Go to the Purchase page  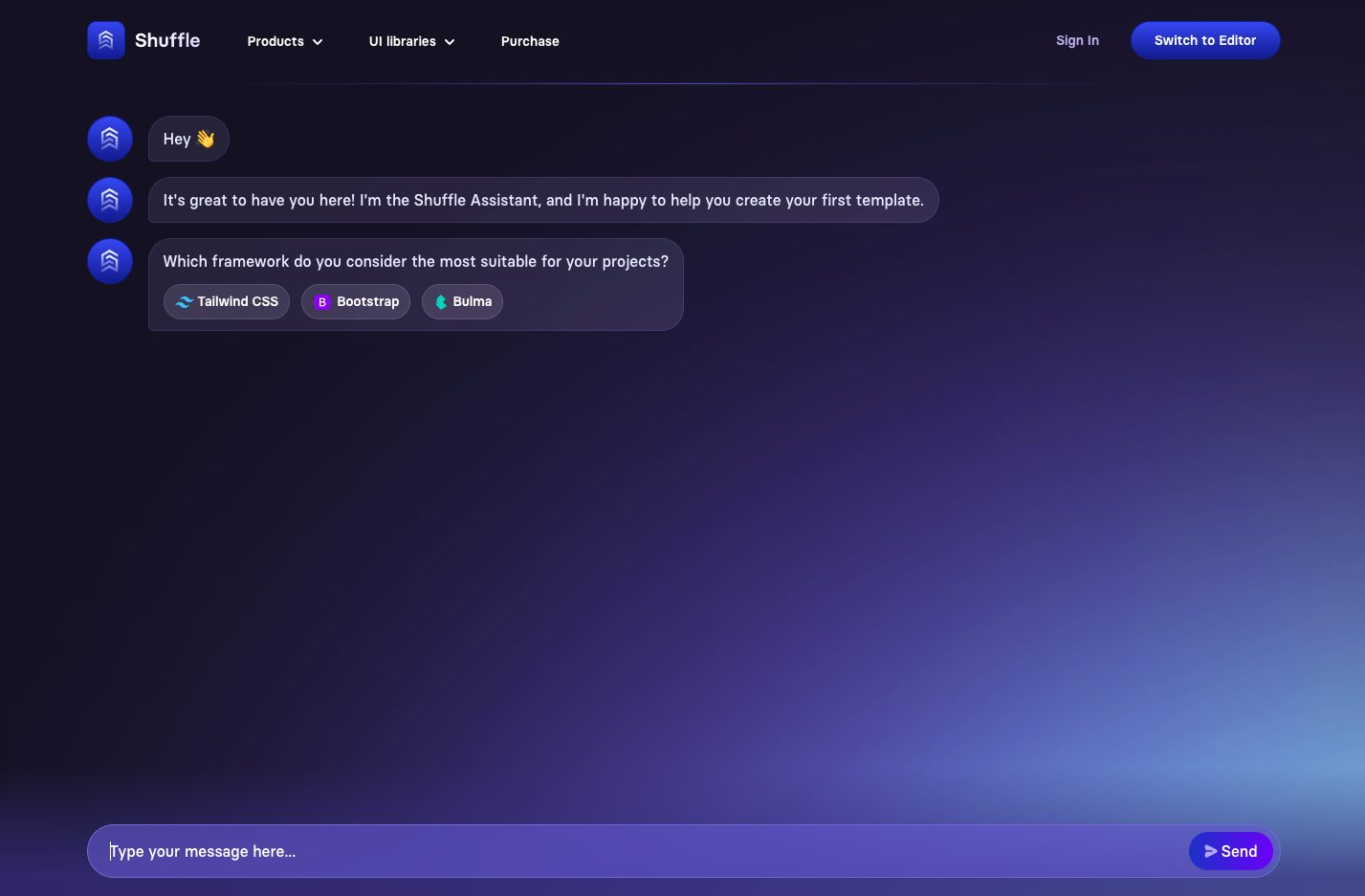pyautogui.click(x=530, y=41)
